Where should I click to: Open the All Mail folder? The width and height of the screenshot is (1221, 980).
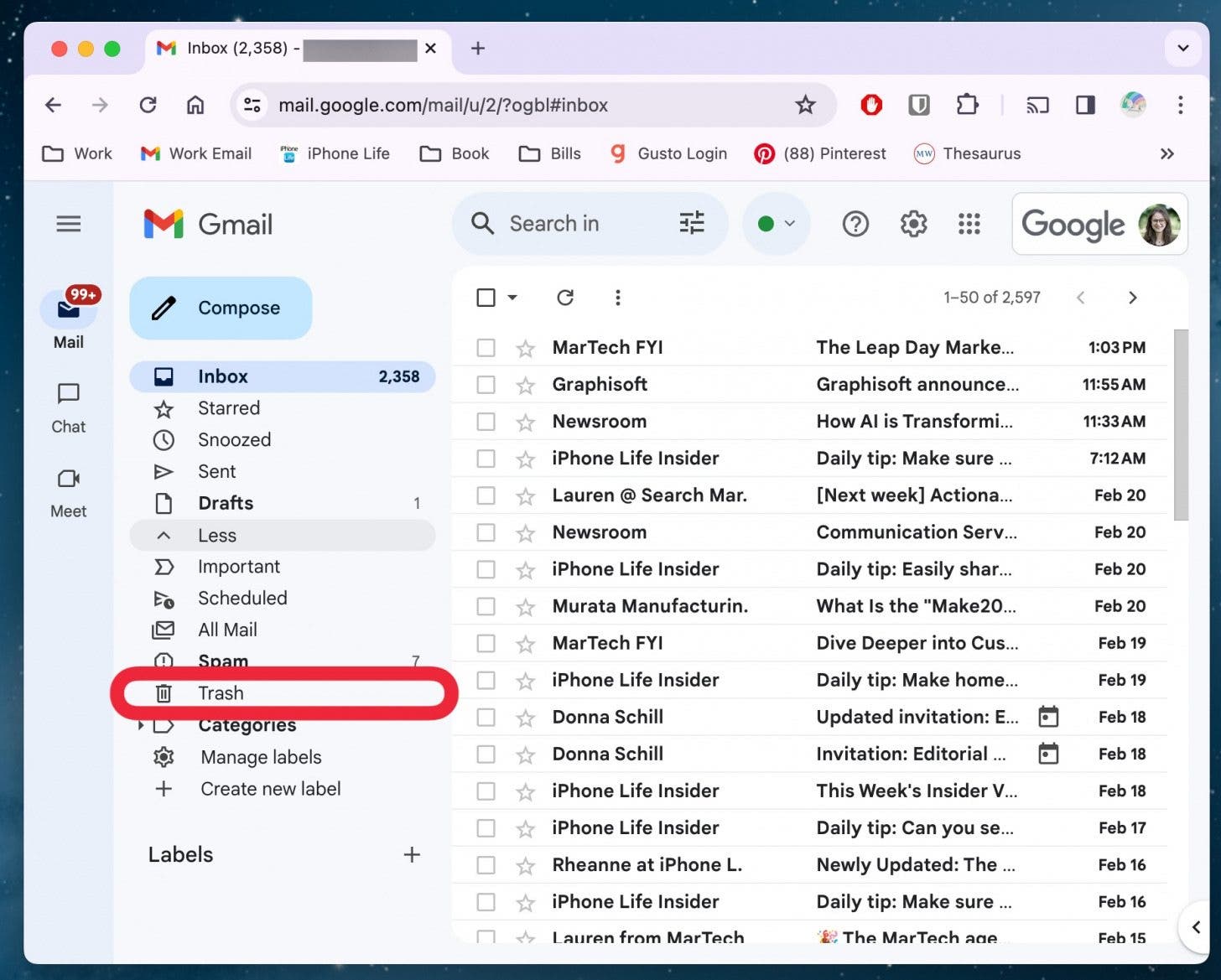[x=283, y=630]
